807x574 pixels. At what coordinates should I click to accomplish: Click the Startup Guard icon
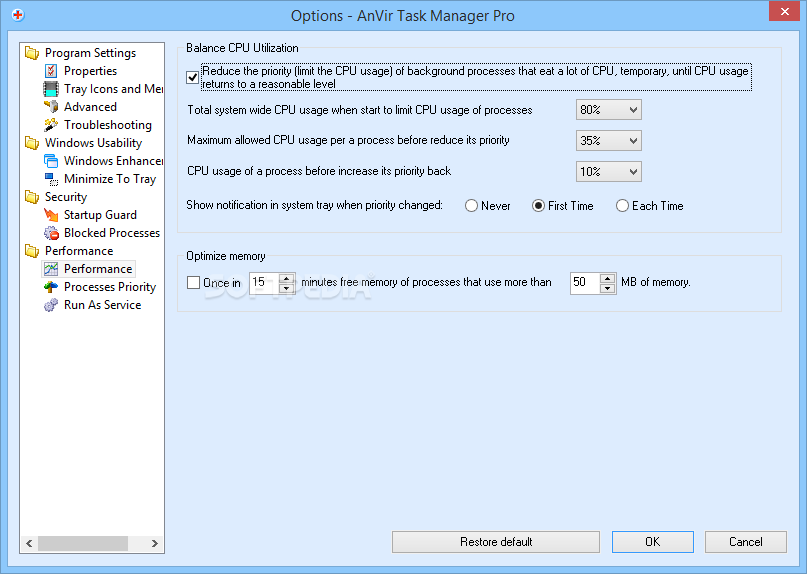point(51,215)
